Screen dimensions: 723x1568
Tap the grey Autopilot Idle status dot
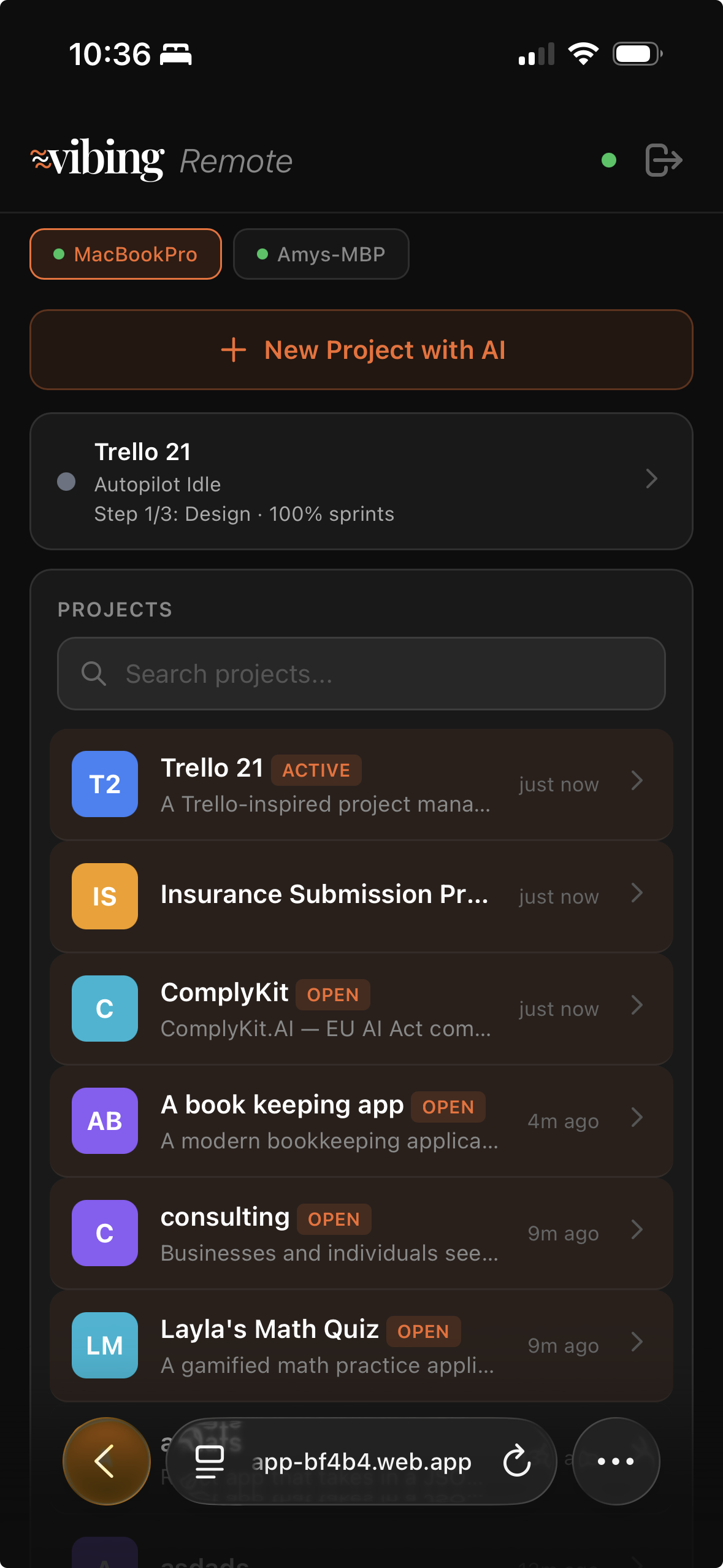click(x=66, y=482)
